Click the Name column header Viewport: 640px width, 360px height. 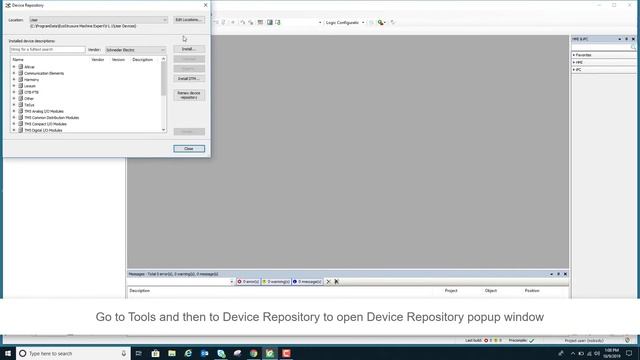pos(18,60)
